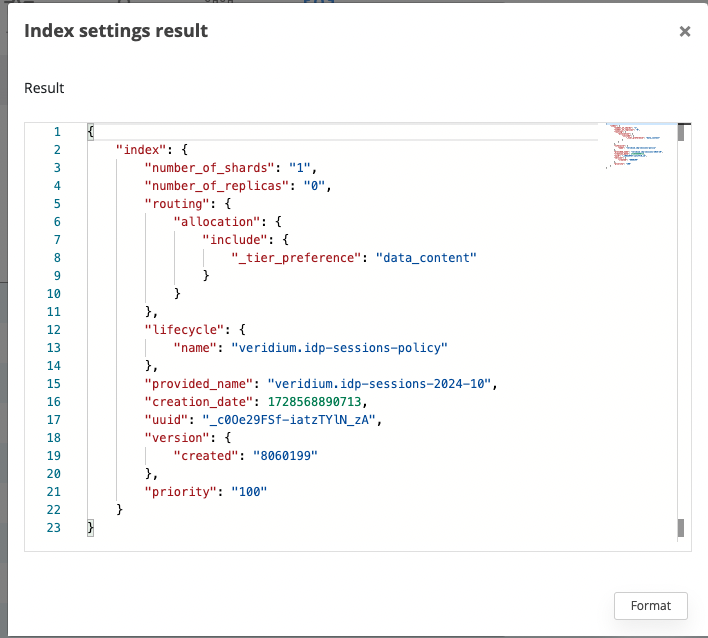Close the Index settings result dialog
The width and height of the screenshot is (708, 638).
pyautogui.click(x=685, y=31)
